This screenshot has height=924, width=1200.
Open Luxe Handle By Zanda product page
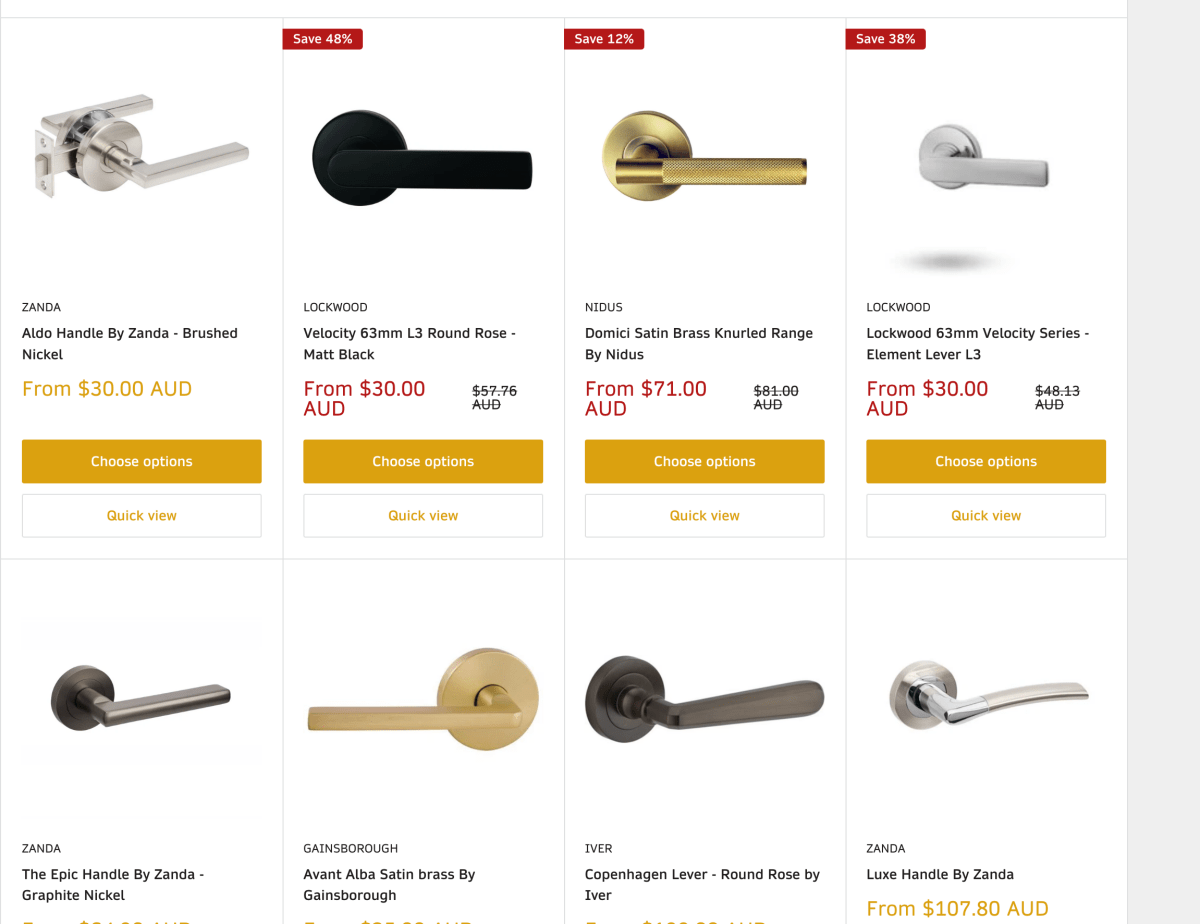(x=939, y=874)
